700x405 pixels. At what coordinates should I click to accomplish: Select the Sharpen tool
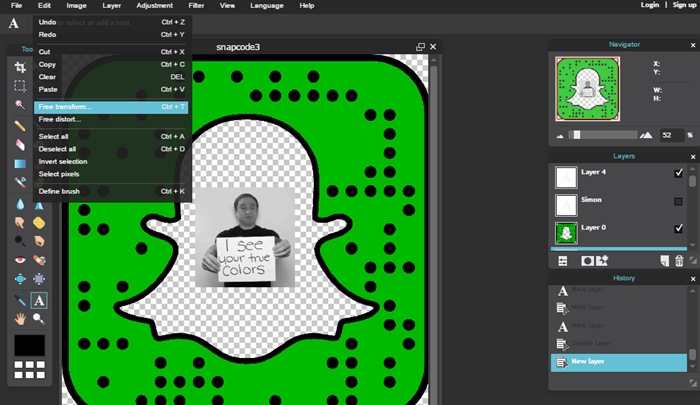[39, 205]
